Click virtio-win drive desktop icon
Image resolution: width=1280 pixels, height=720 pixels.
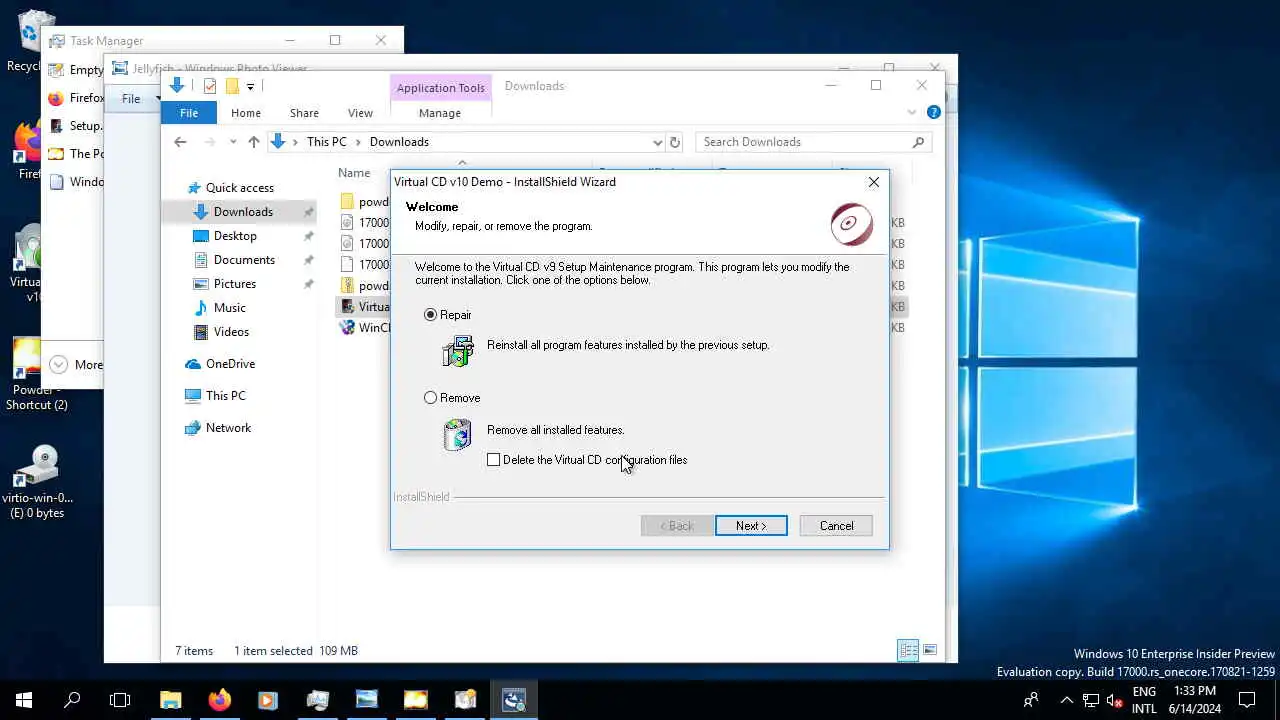[38, 481]
